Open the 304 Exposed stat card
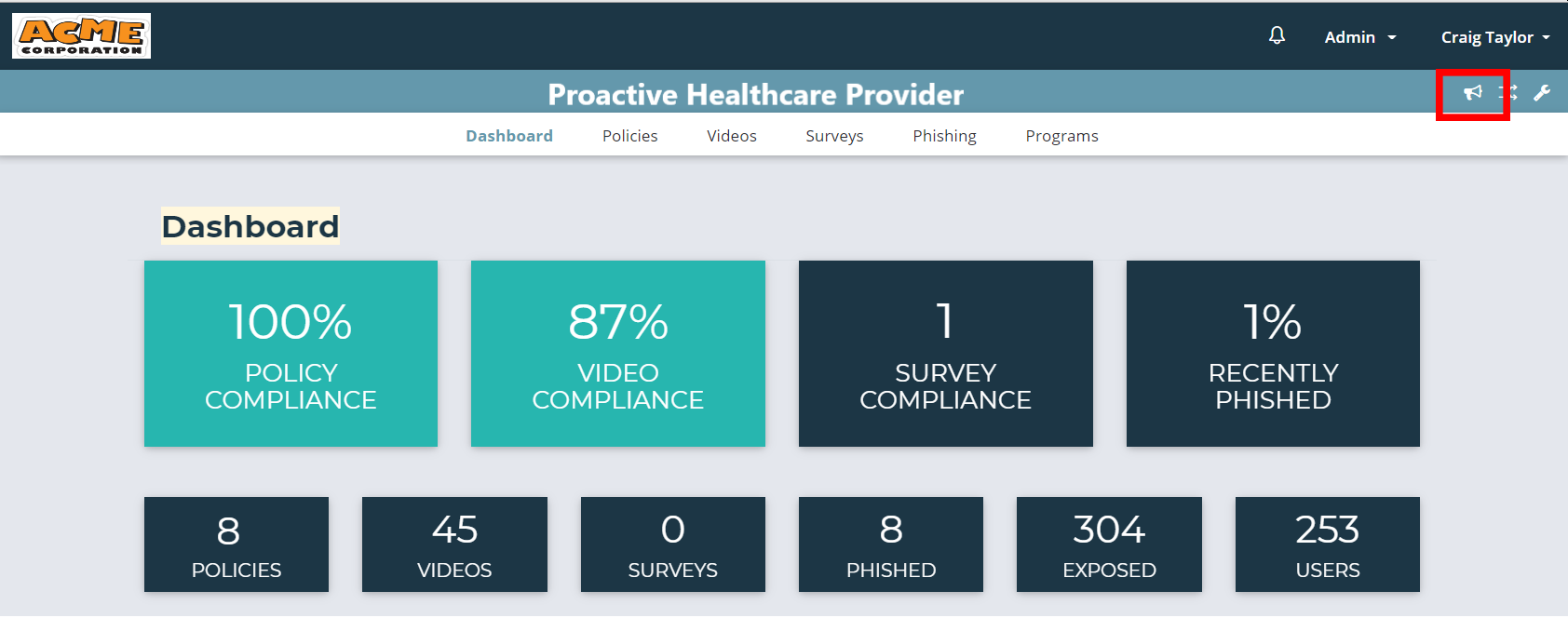 point(1109,544)
